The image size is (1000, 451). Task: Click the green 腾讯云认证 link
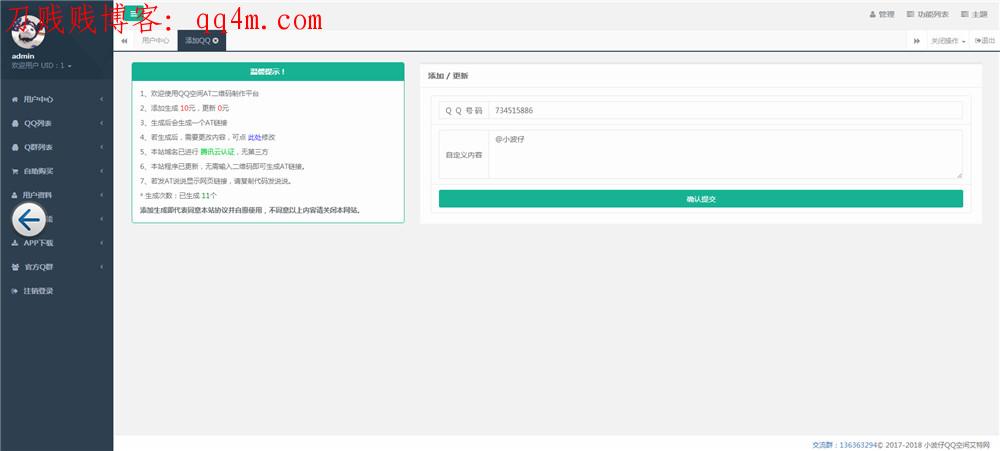point(217,152)
